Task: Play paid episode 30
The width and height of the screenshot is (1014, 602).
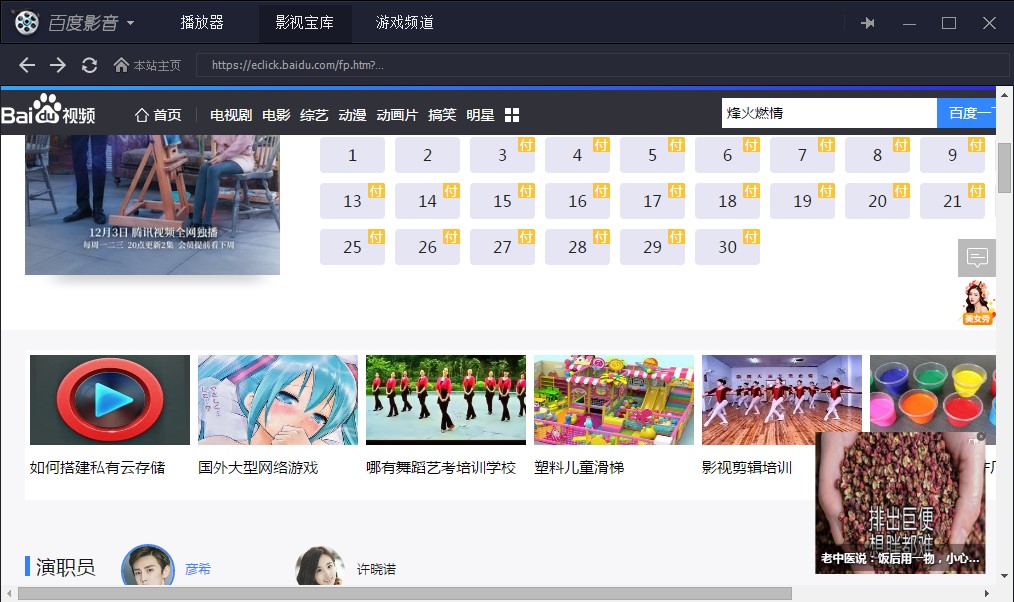Action: point(728,247)
